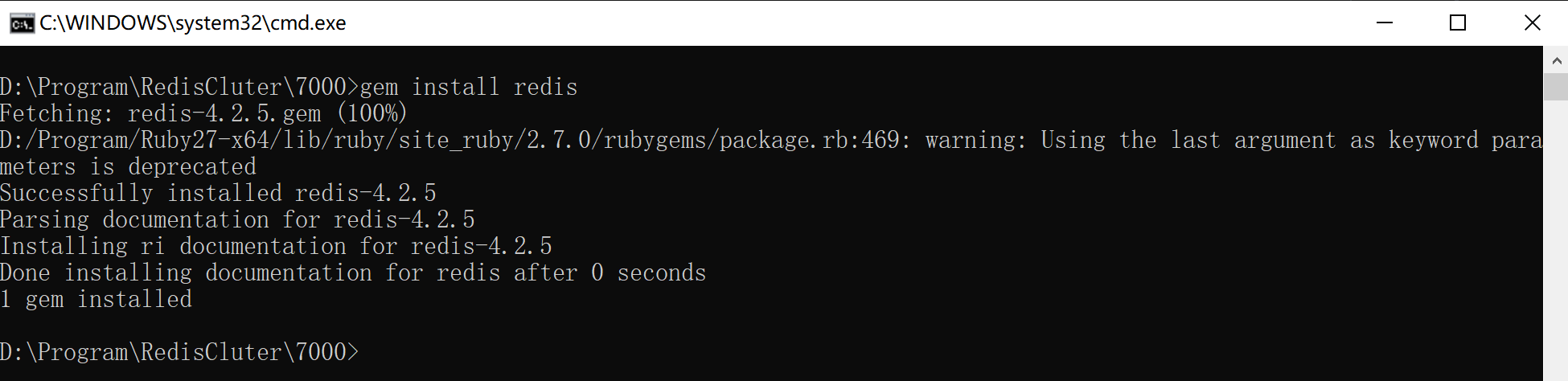This screenshot has height=381, width=1568.
Task: Open the cmd.exe system menu icon
Action: point(22,23)
